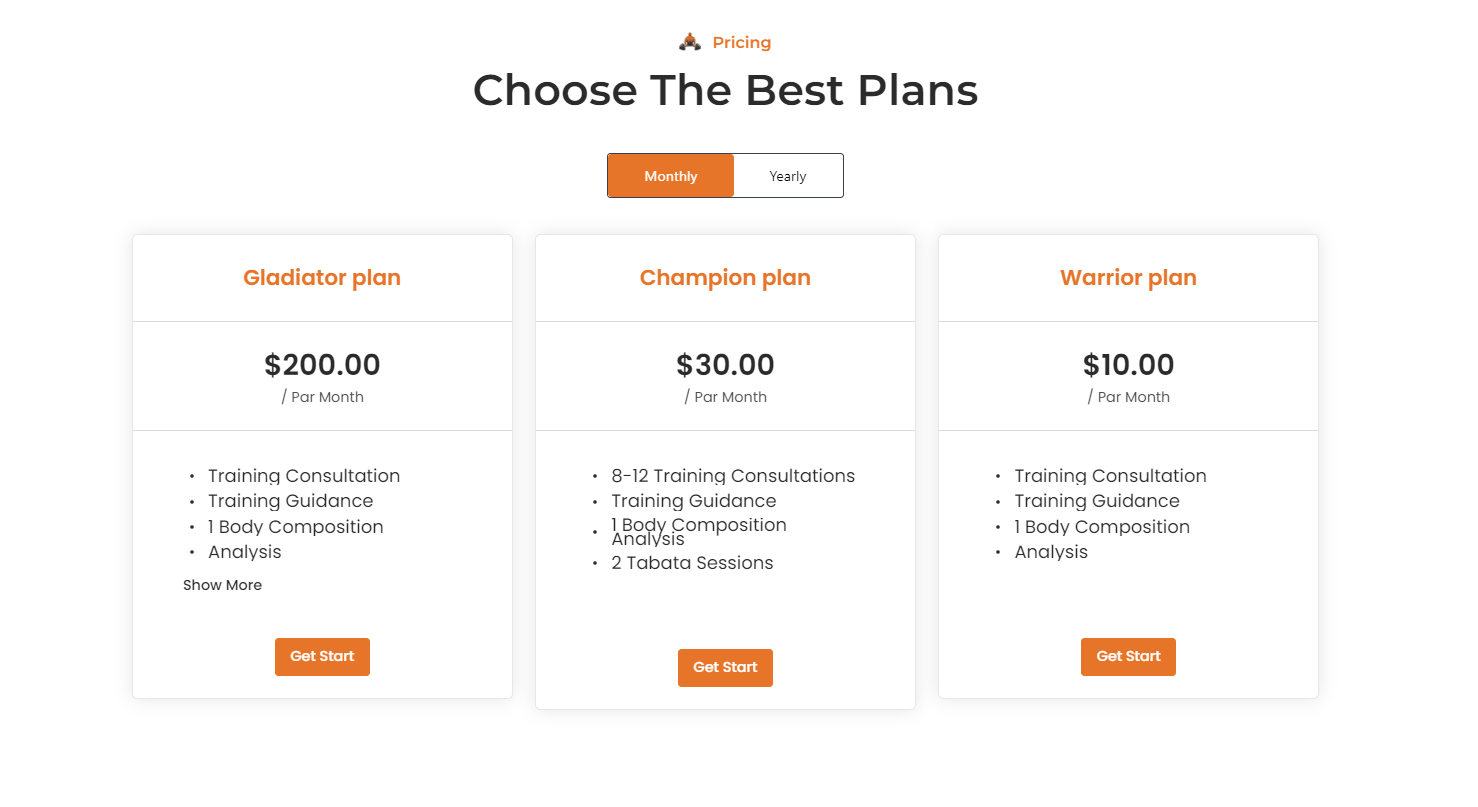The image size is (1478, 807).
Task: Click the flame icon above Pricing heading
Action: [688, 41]
